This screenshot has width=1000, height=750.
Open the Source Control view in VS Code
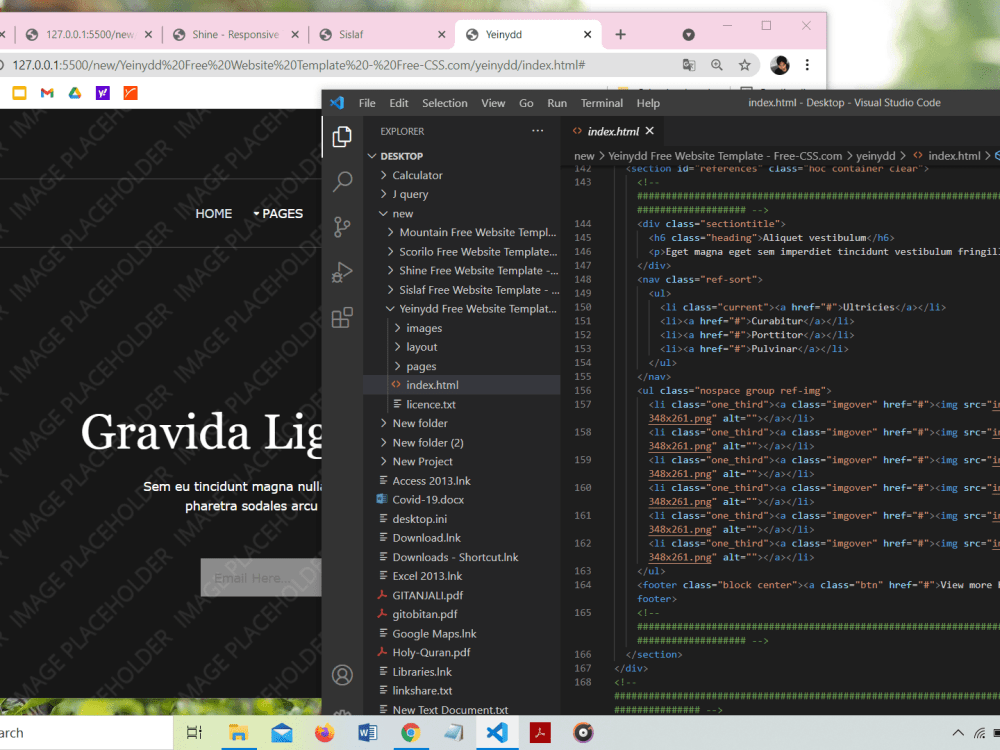[x=342, y=227]
